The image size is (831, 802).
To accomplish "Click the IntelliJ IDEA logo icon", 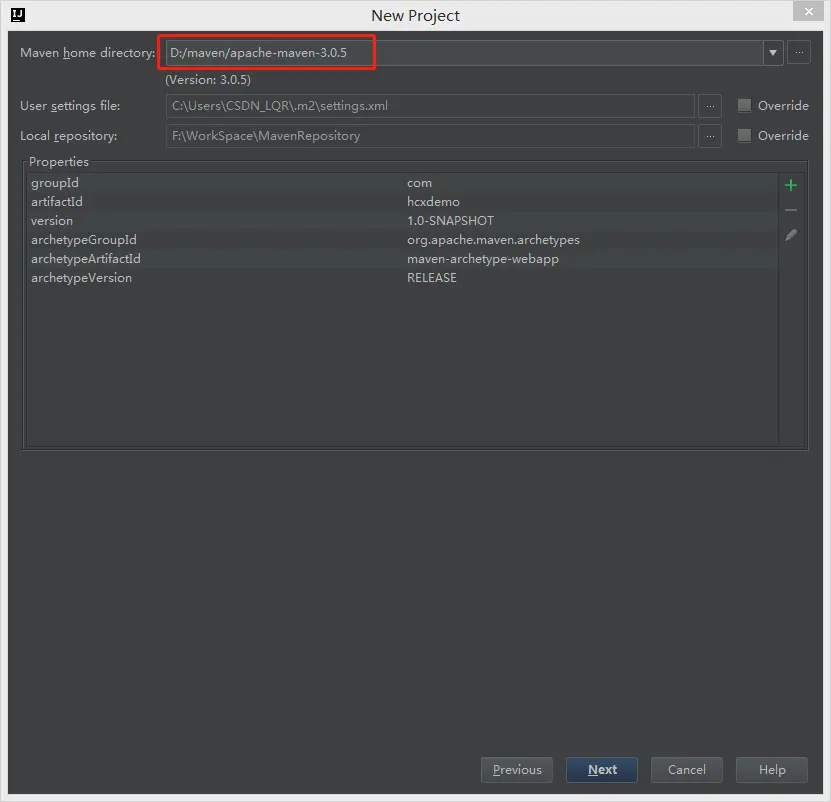I will tap(17, 15).
